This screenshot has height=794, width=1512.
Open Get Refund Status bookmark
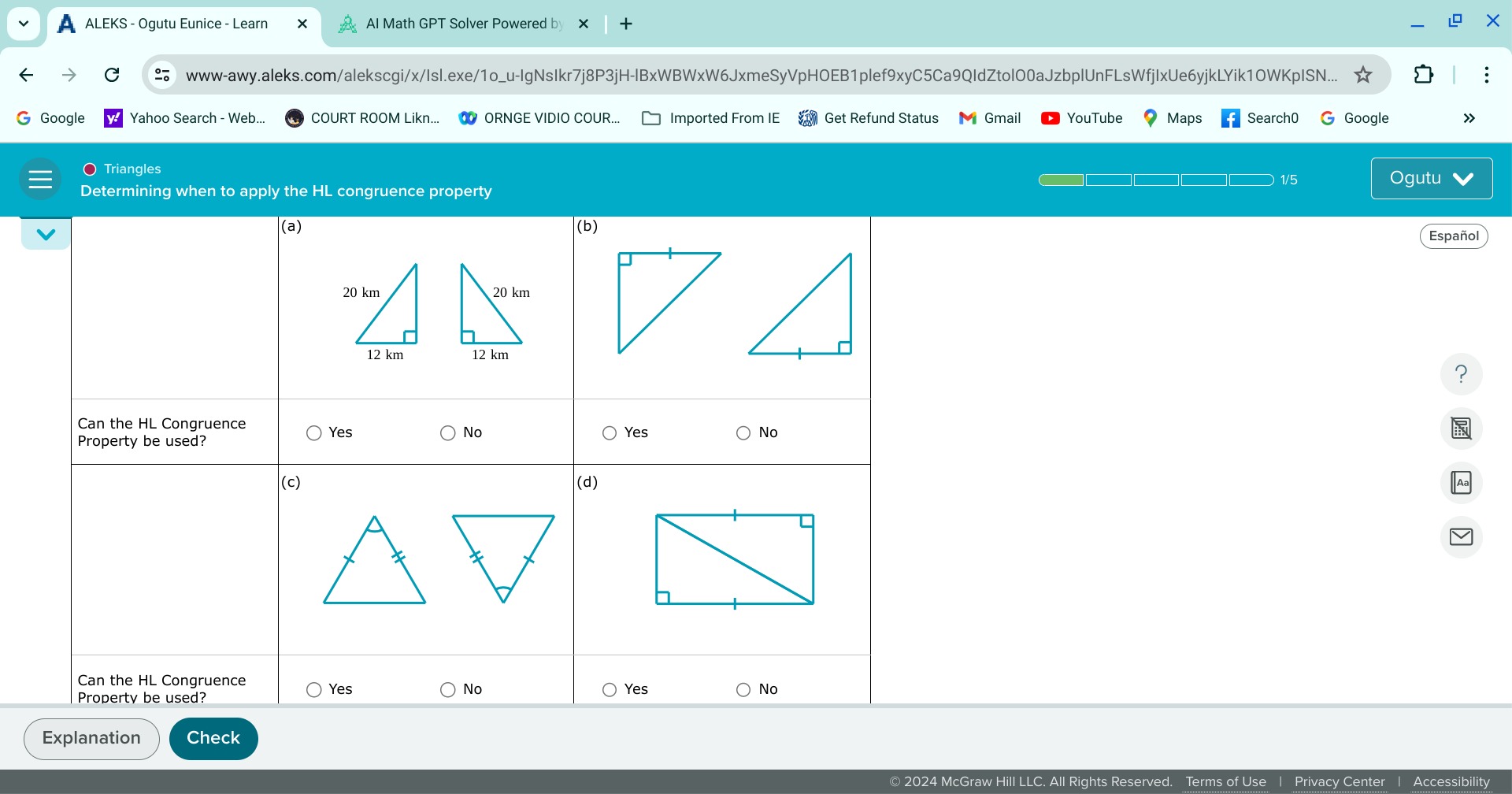869,118
